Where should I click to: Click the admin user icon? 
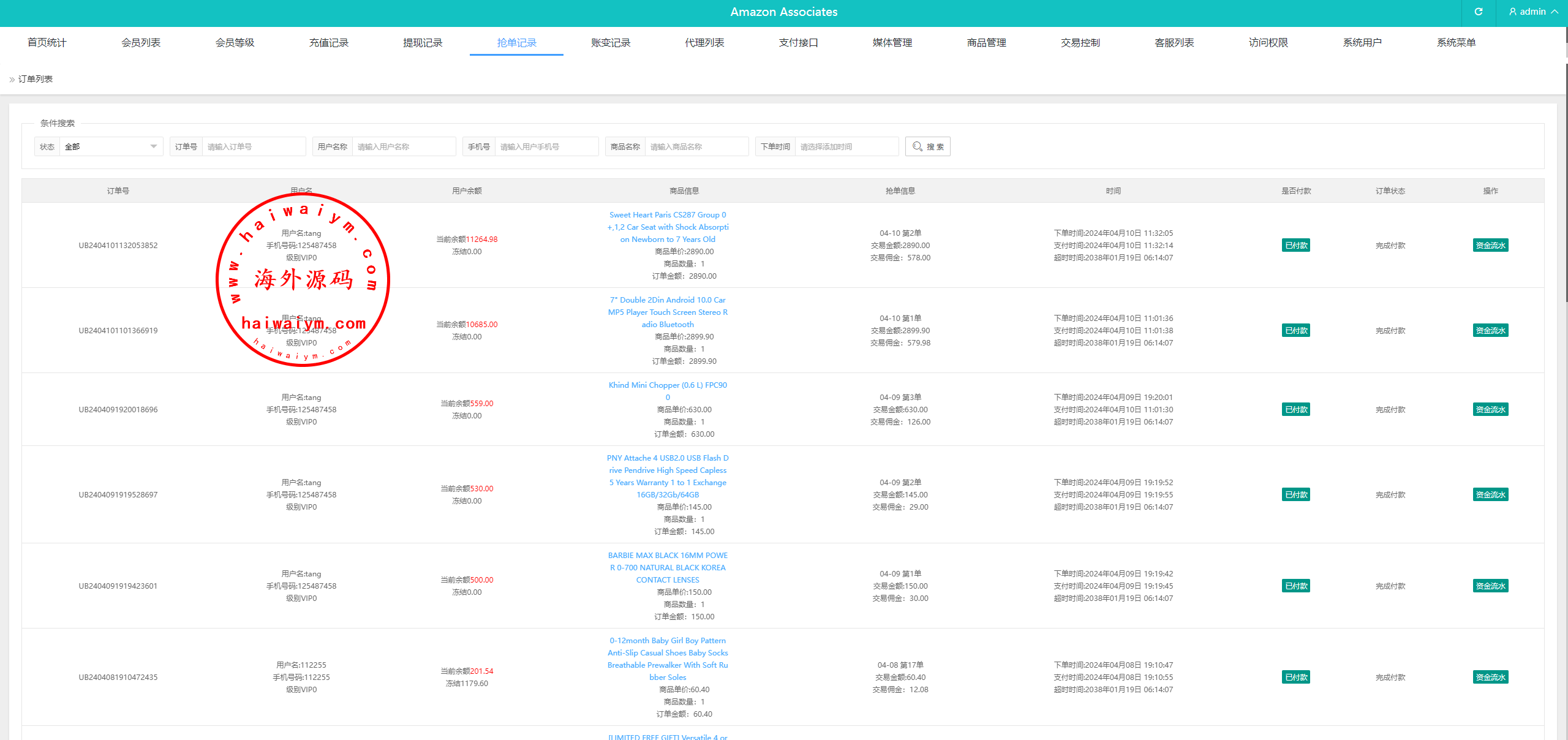(1513, 12)
